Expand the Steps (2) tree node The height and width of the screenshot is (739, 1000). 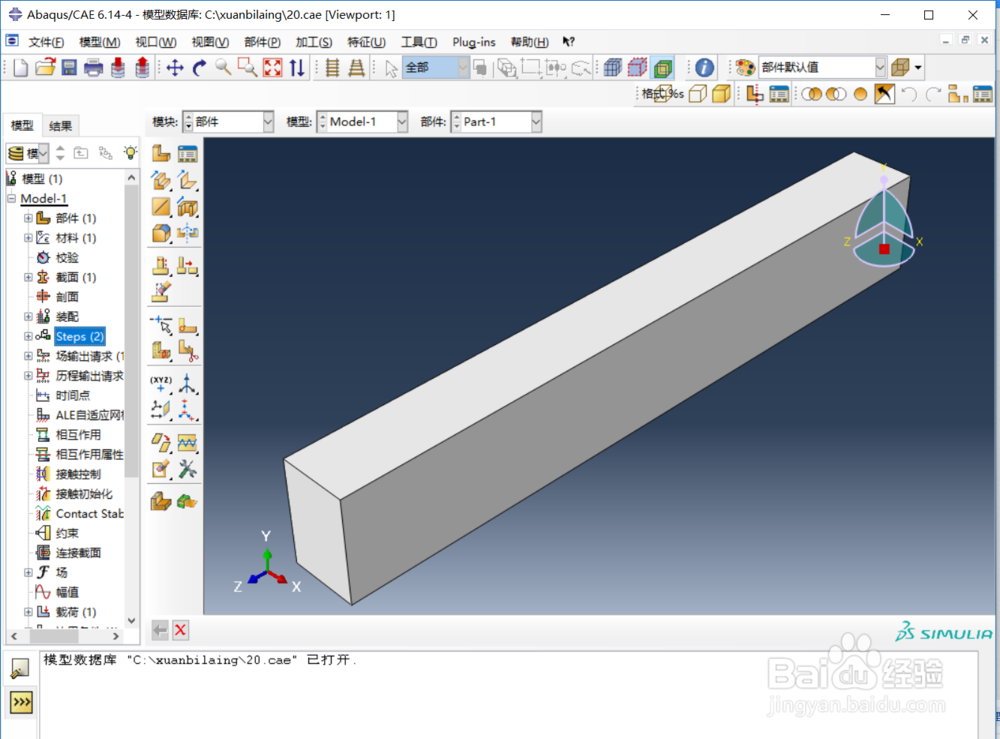(x=28, y=336)
